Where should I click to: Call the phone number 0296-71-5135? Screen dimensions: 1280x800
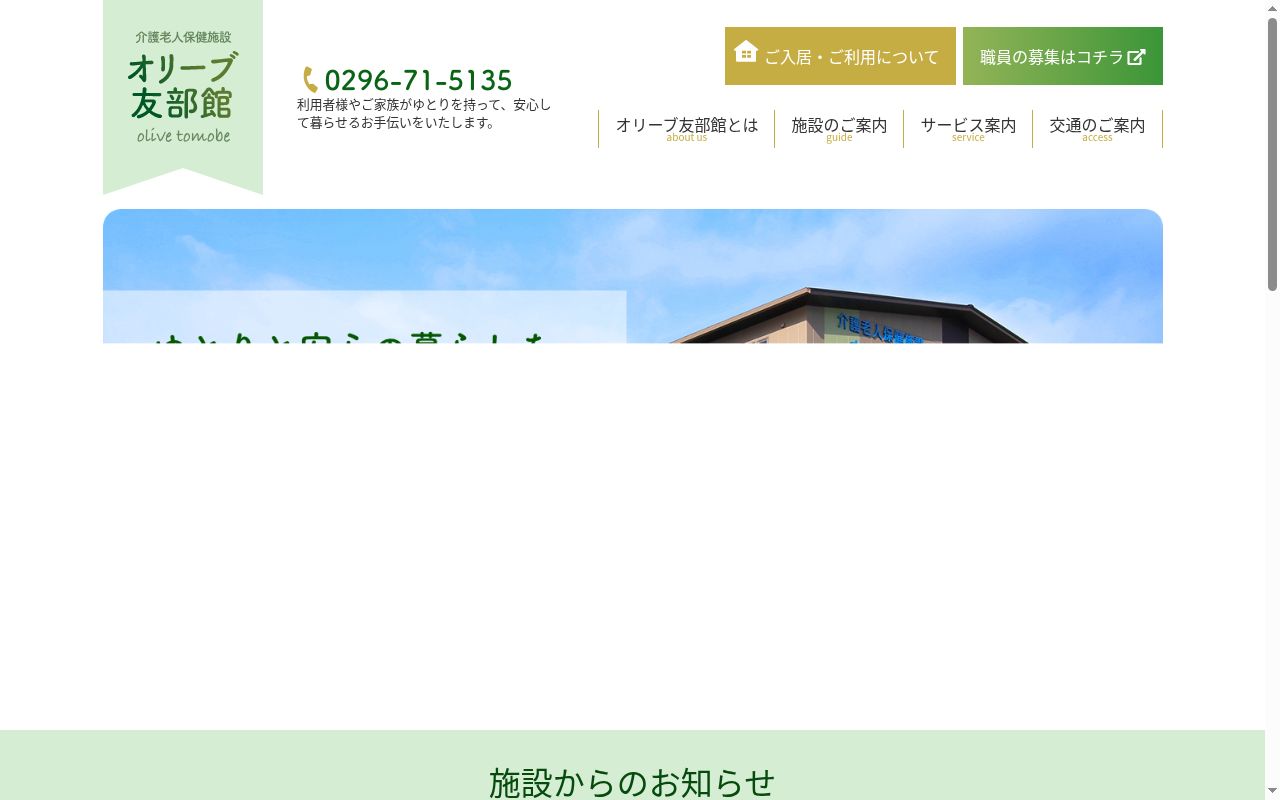pyautogui.click(x=418, y=80)
